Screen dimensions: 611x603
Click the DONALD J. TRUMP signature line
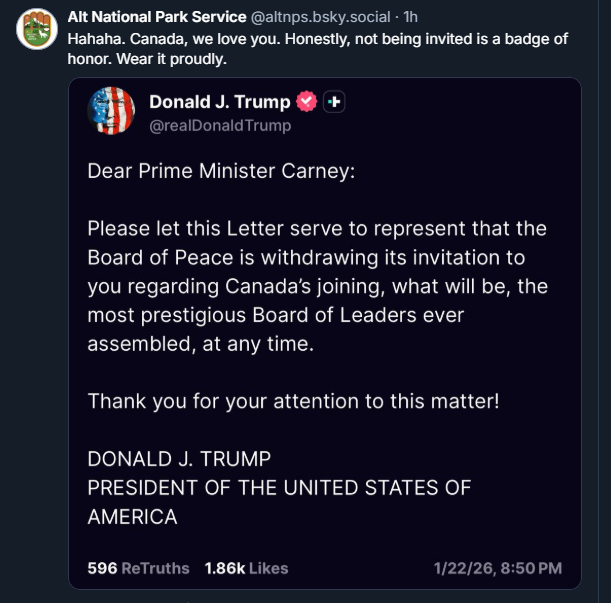[x=179, y=459]
